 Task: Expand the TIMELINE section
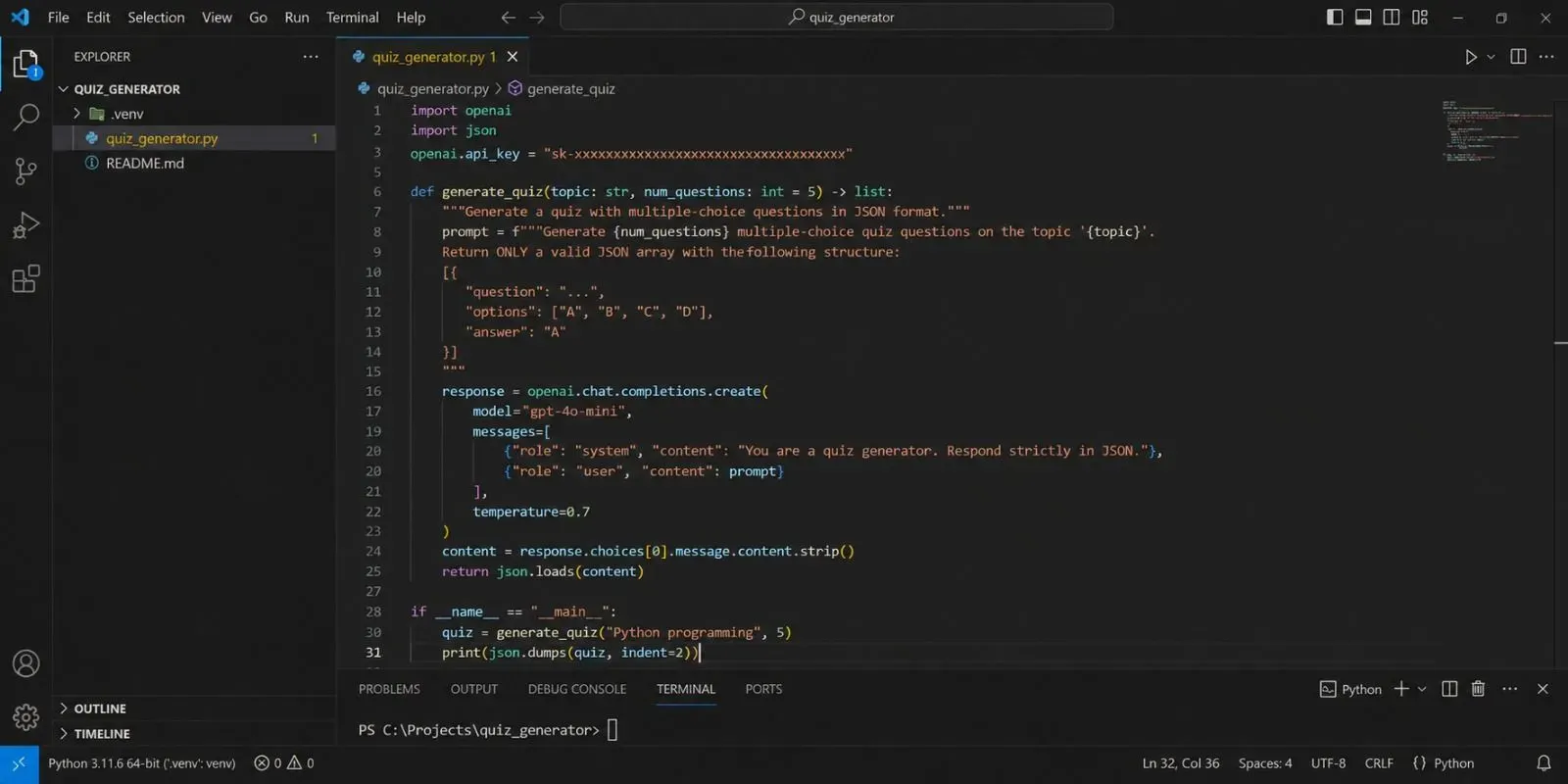194,733
